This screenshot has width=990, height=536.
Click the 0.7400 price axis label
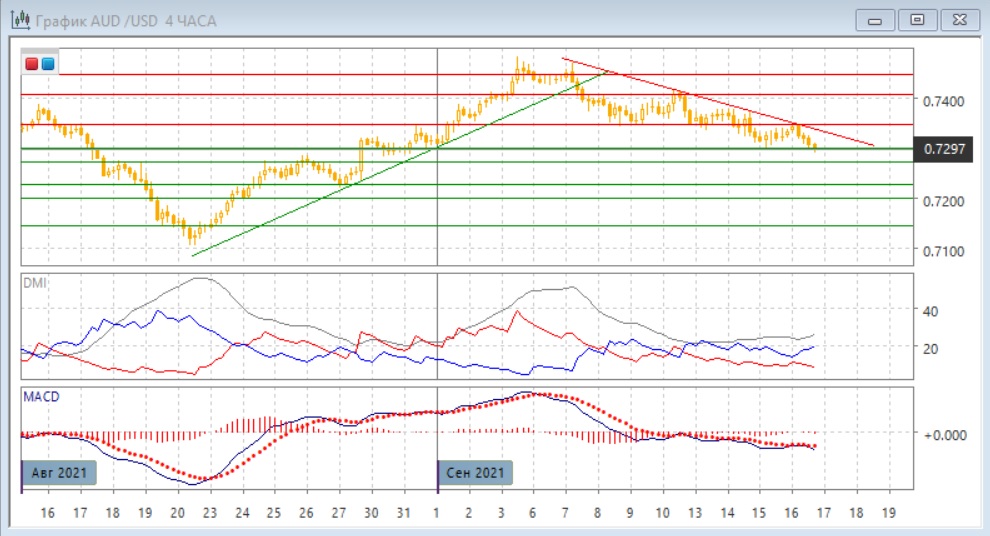[944, 101]
